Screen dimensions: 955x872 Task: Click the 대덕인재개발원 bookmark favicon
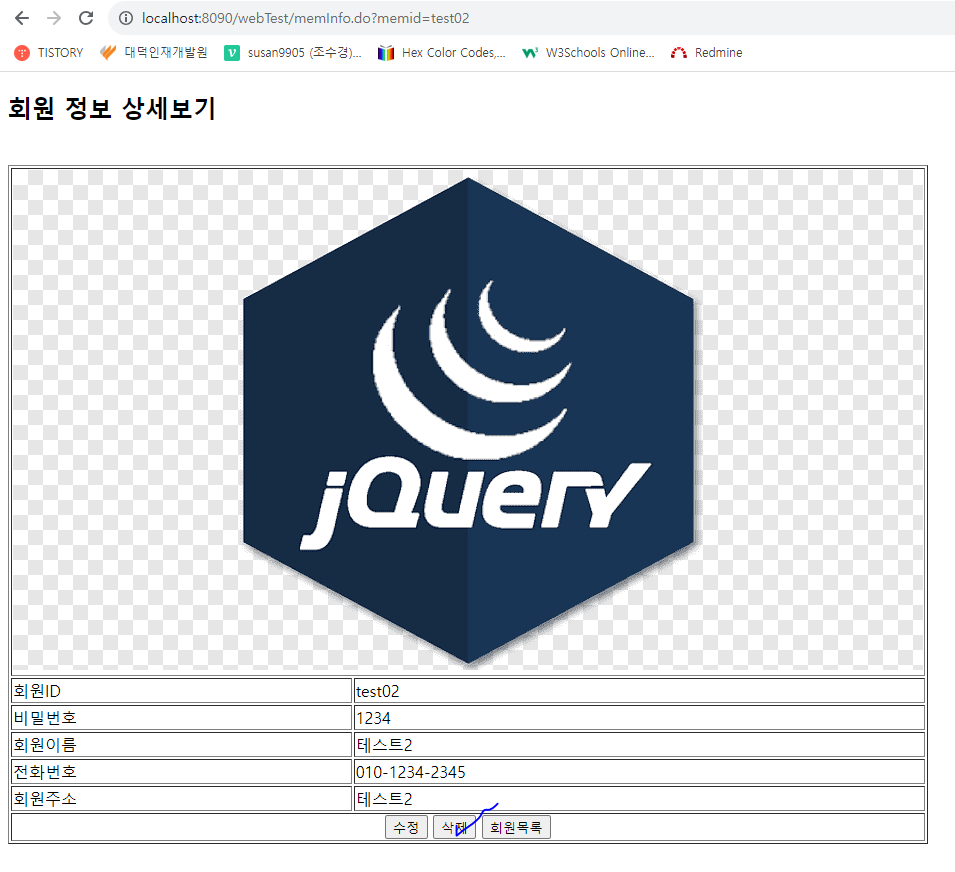coord(108,53)
